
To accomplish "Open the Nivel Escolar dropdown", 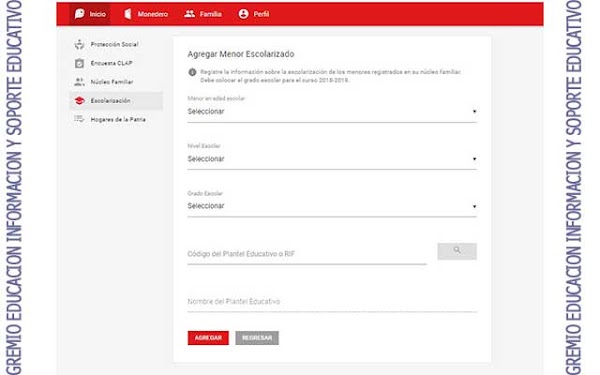I will 332,159.
